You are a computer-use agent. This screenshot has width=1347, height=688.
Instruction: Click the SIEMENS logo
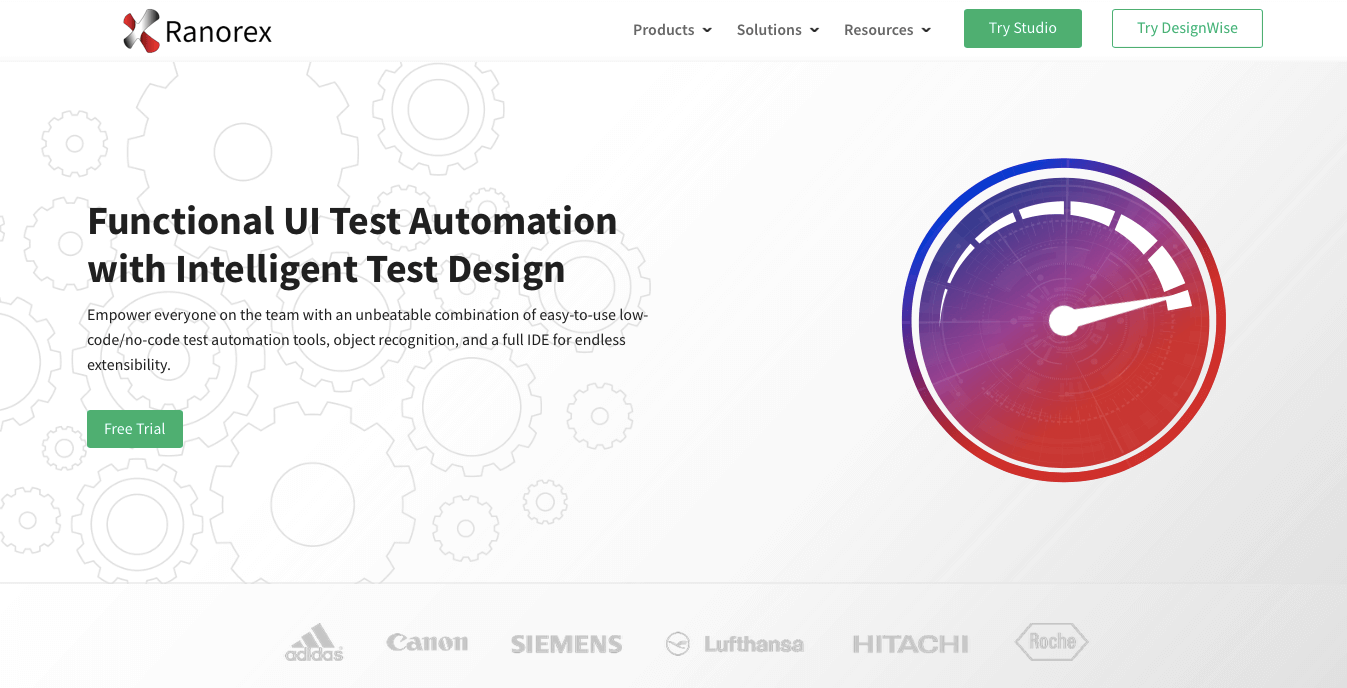coord(566,644)
